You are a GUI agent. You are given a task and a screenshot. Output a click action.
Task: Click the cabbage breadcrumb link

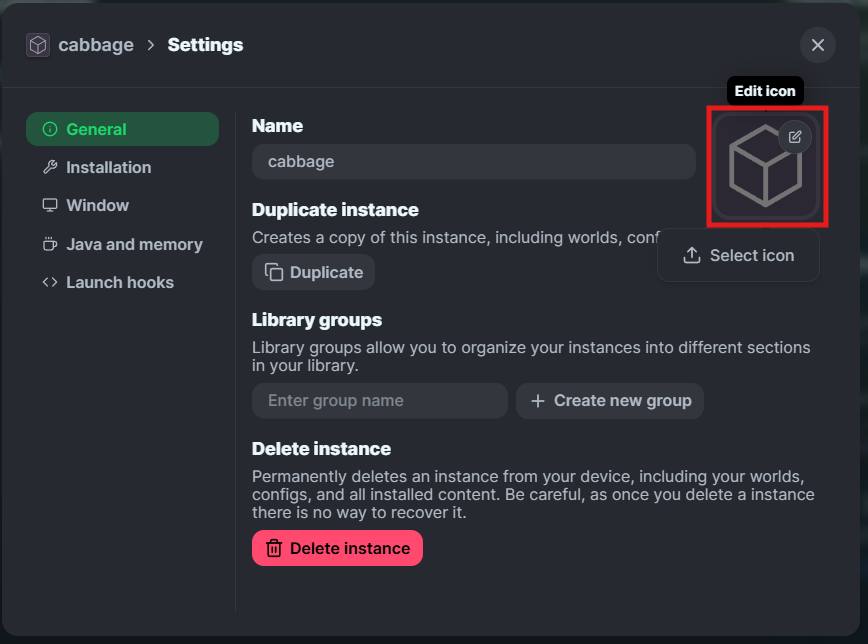96,45
